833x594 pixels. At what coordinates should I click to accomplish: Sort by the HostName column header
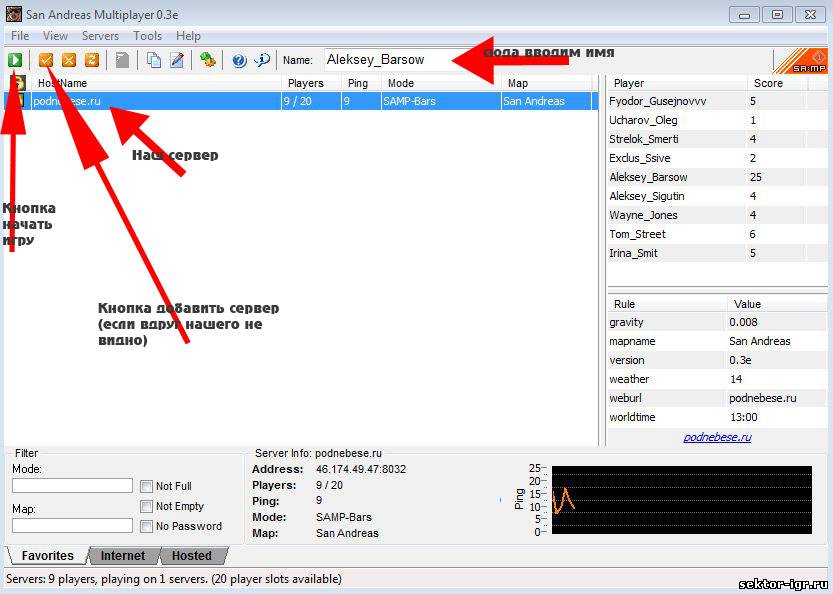157,83
